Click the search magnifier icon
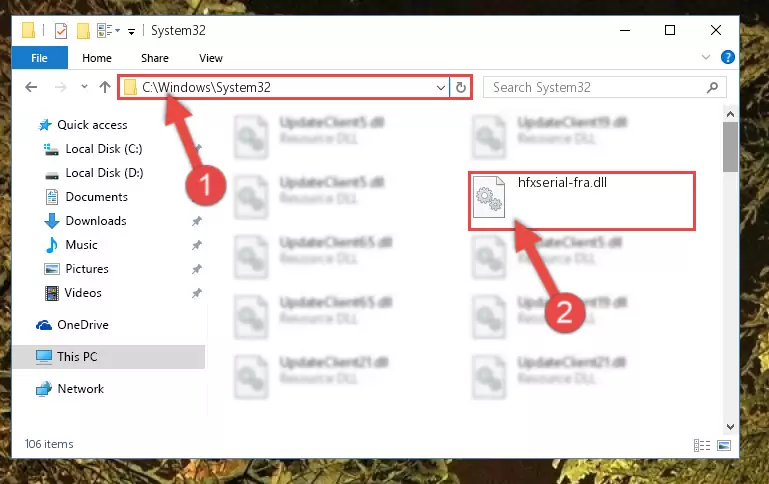Image resolution: width=769 pixels, height=484 pixels. (x=712, y=87)
